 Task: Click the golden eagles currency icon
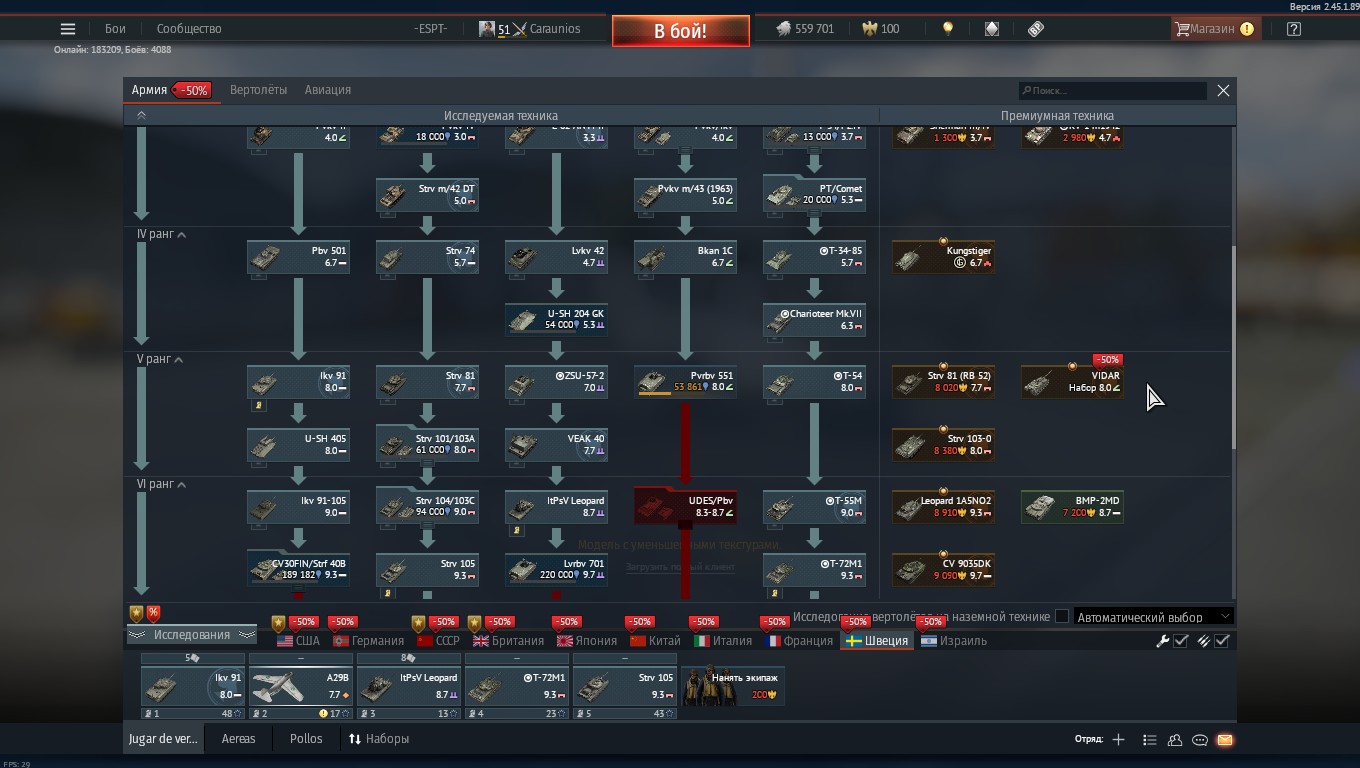point(869,29)
